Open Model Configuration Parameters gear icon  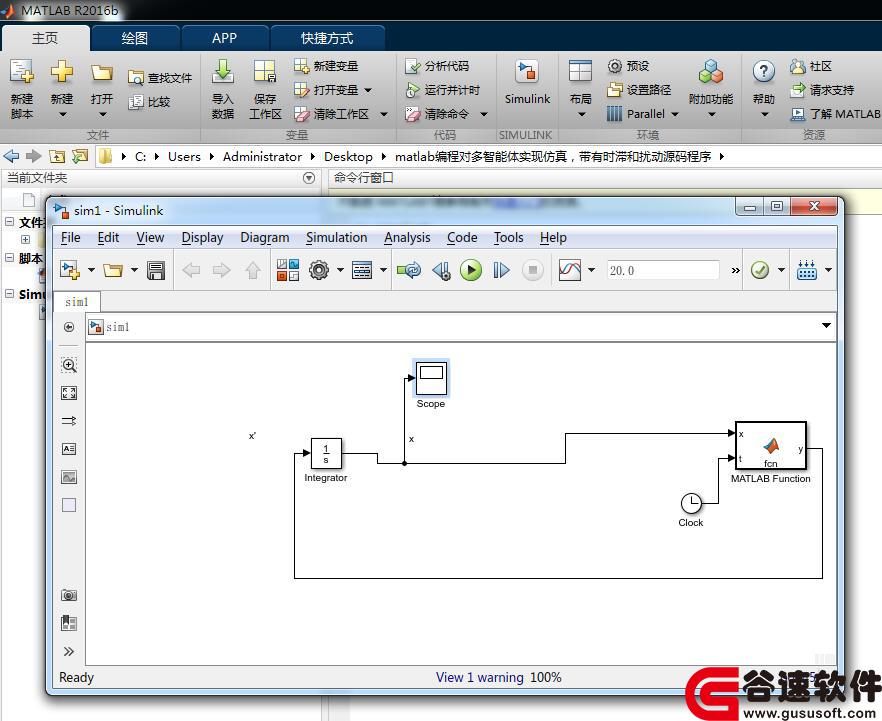click(x=319, y=271)
